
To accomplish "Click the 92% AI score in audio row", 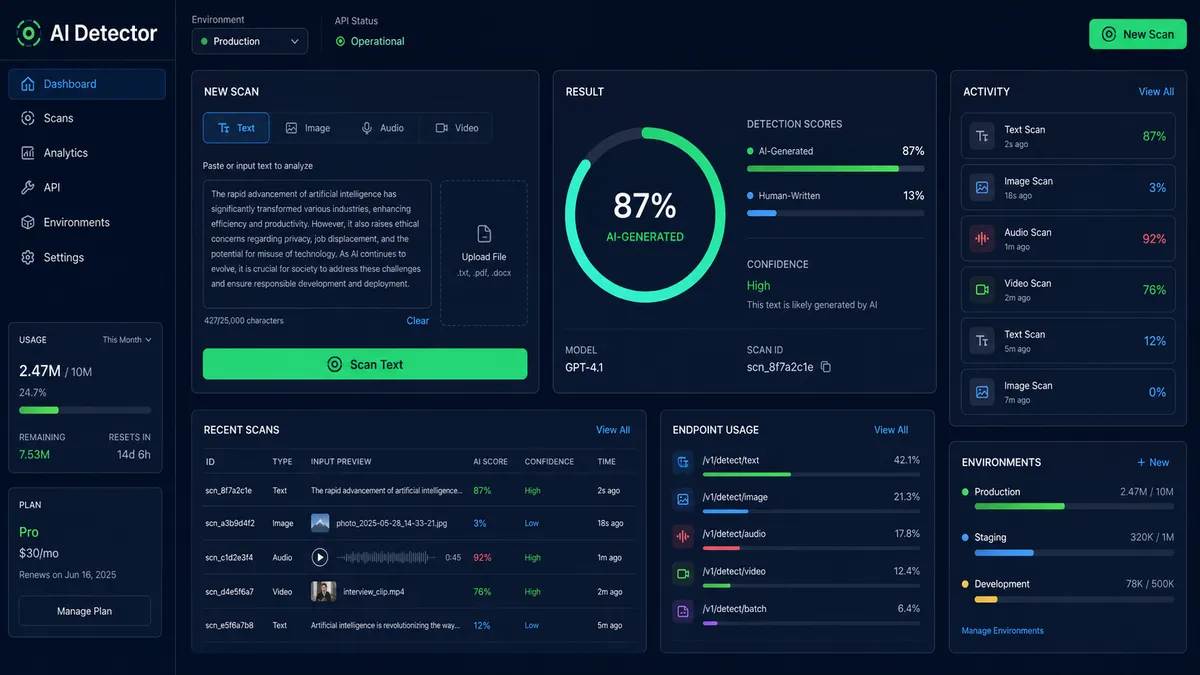I will (x=482, y=557).
